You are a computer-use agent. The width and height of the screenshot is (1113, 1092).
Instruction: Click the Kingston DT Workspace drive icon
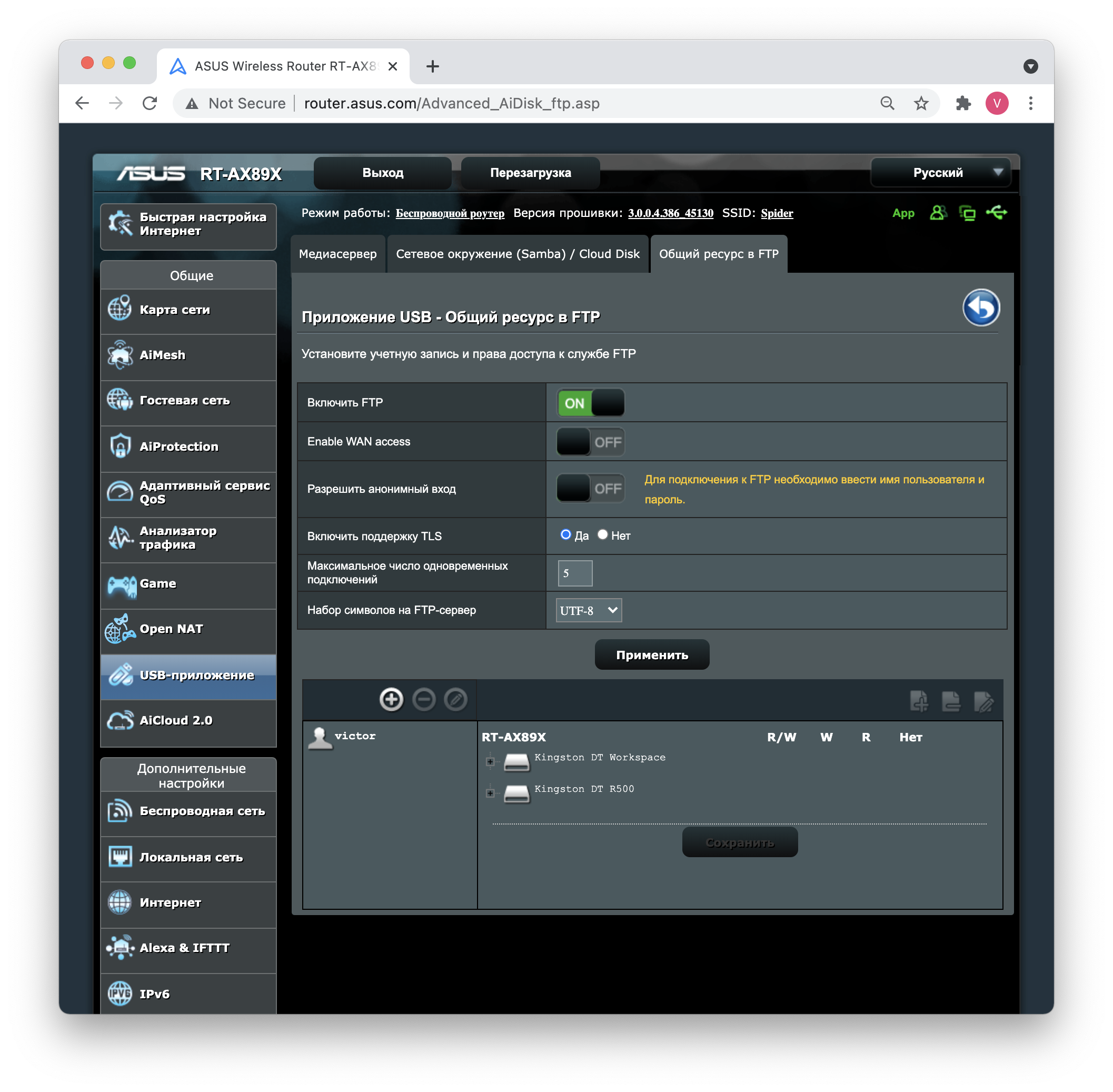point(516,762)
